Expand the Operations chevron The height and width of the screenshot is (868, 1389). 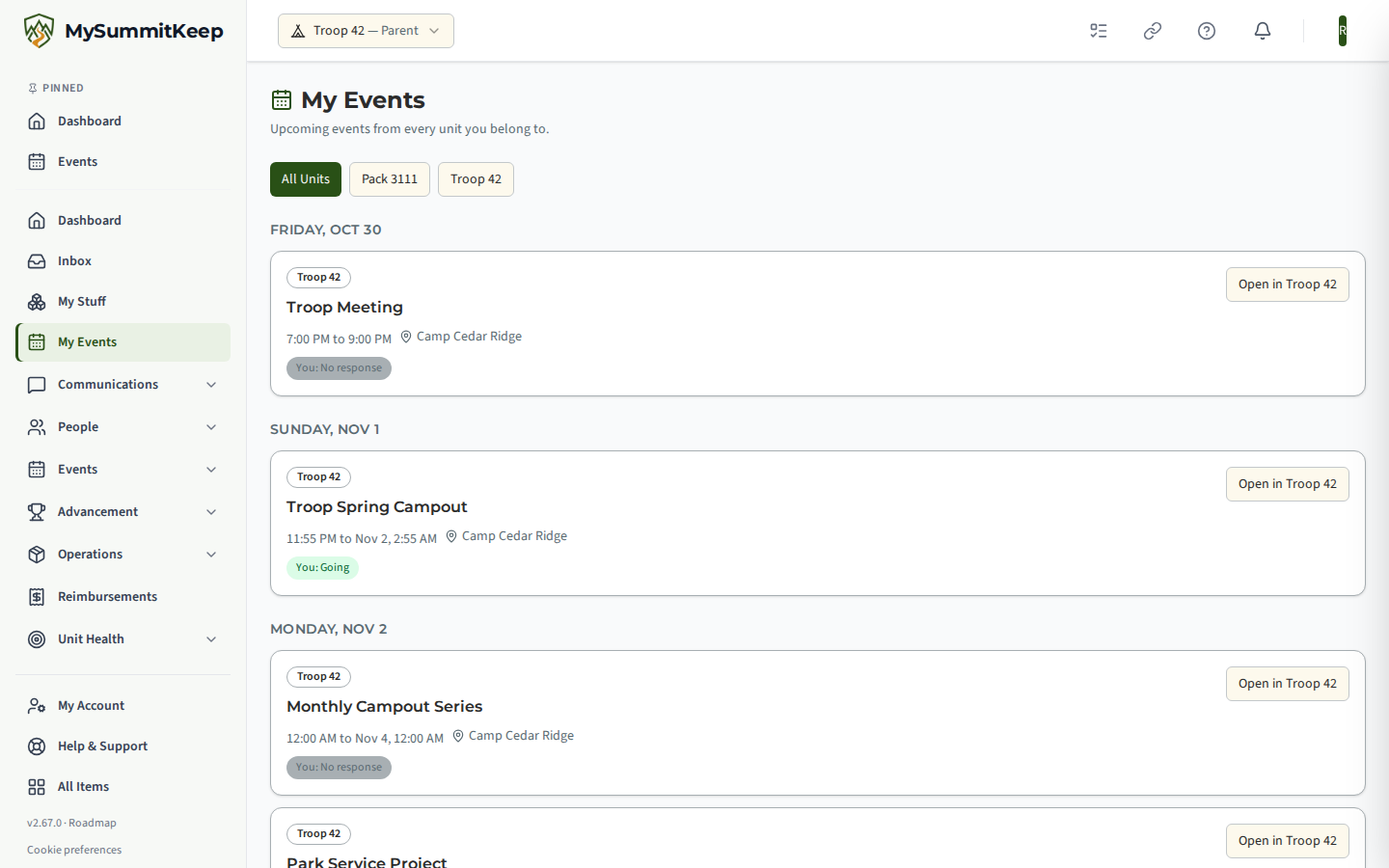tap(211, 555)
